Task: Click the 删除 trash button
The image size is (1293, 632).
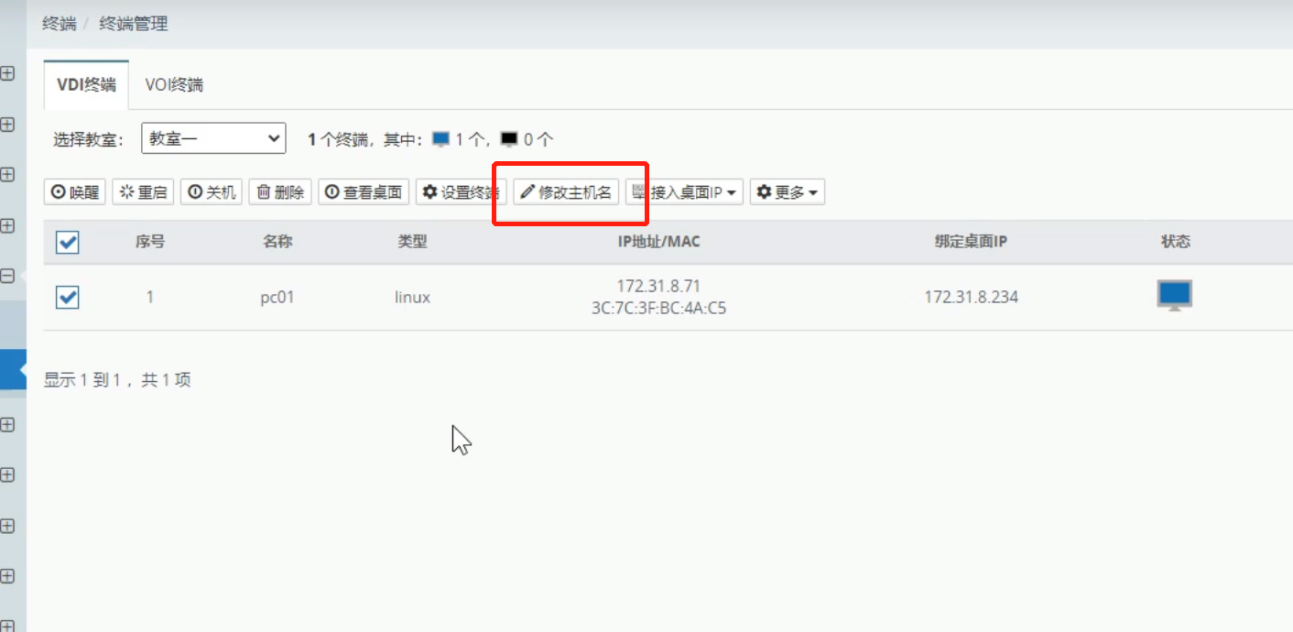Action: (x=280, y=192)
